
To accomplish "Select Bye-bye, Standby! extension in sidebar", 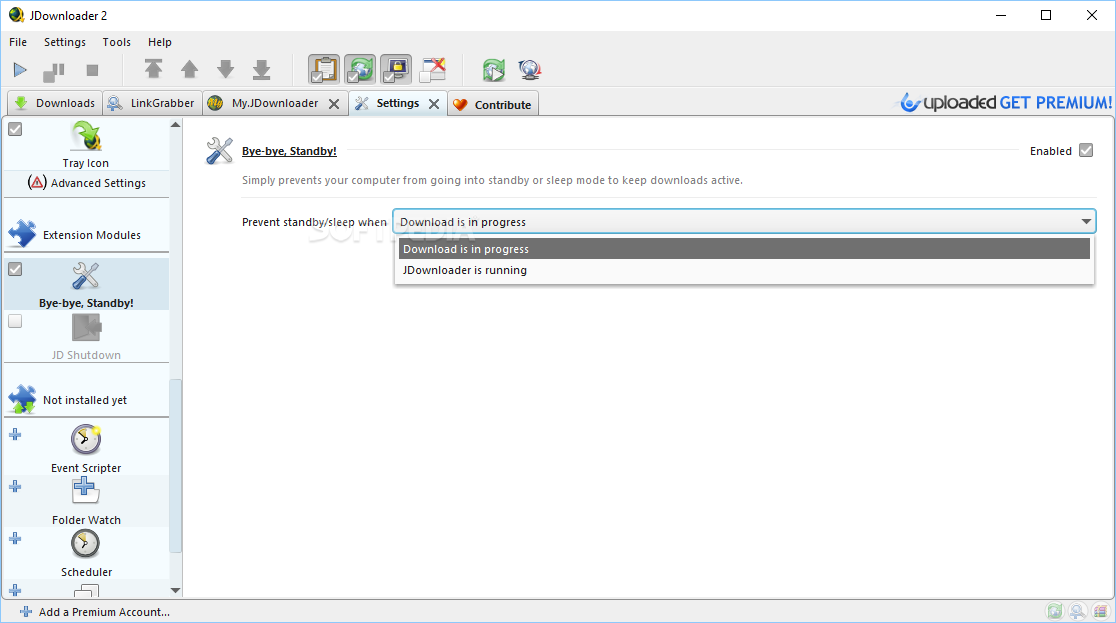I will (x=86, y=285).
